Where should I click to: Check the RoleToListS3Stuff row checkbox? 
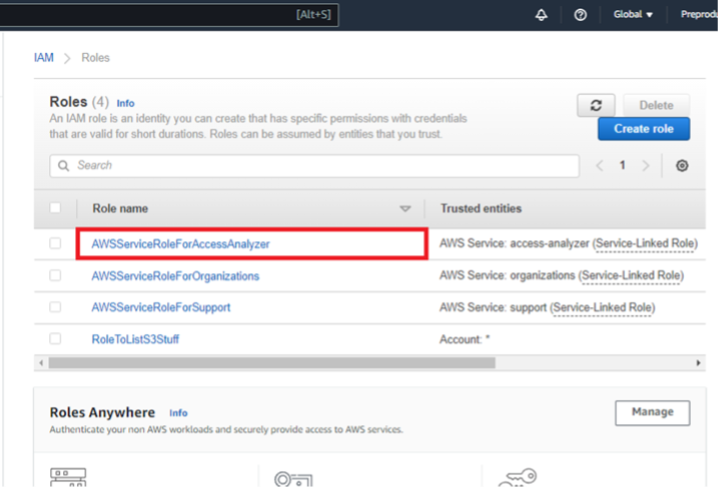(55, 339)
